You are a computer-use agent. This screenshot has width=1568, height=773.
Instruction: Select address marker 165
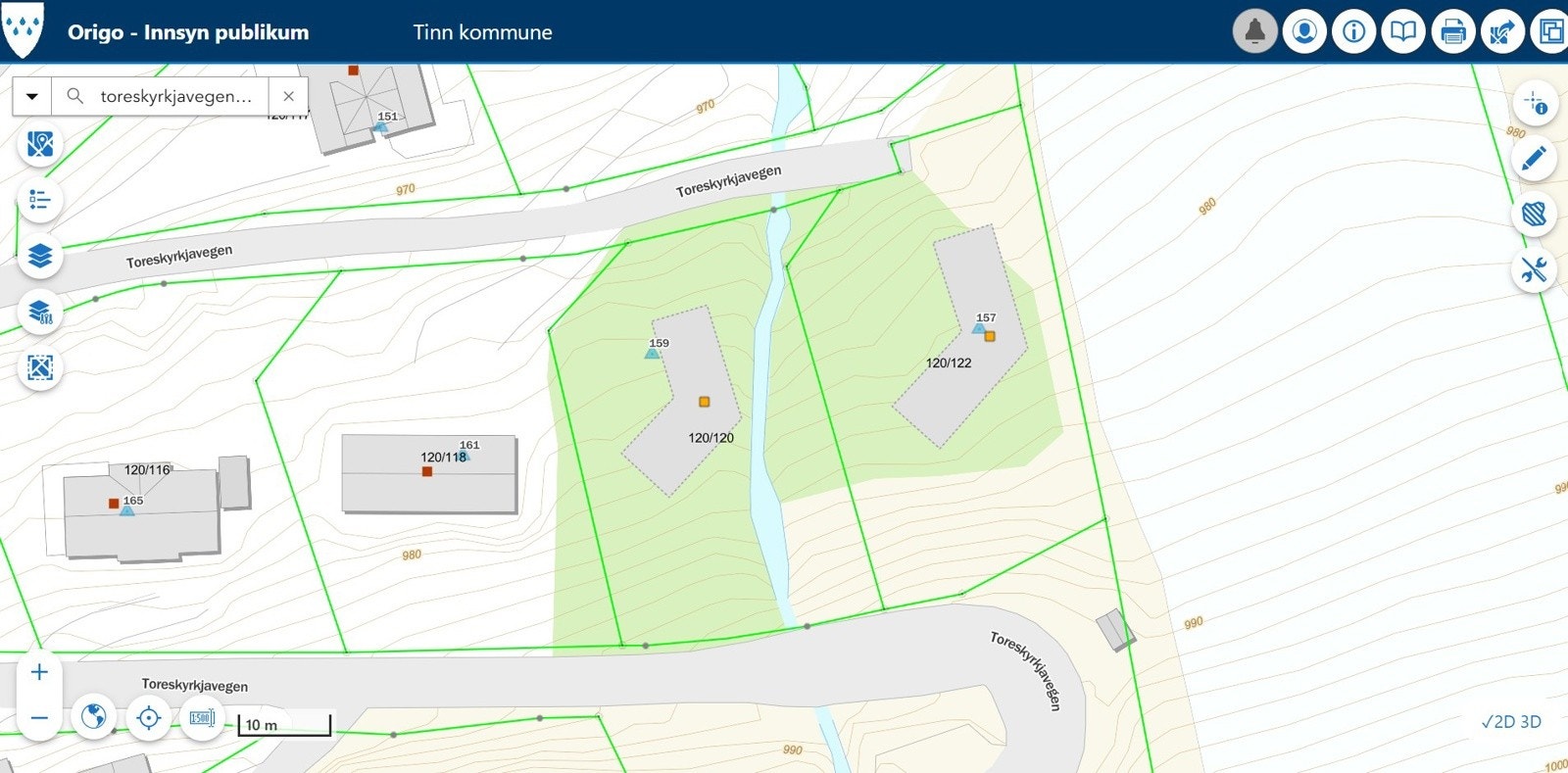[126, 509]
